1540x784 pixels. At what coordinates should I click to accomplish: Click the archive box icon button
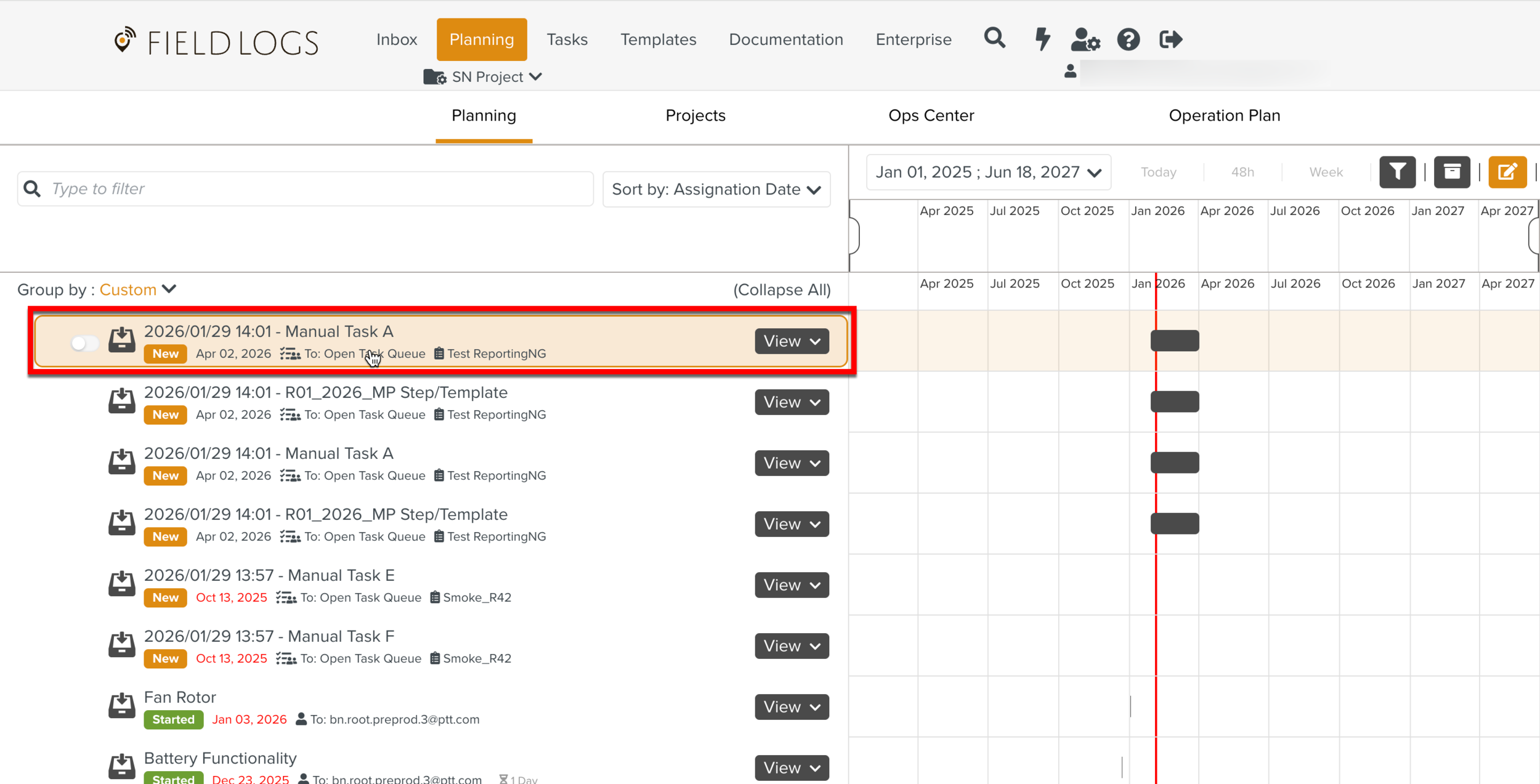1452,172
